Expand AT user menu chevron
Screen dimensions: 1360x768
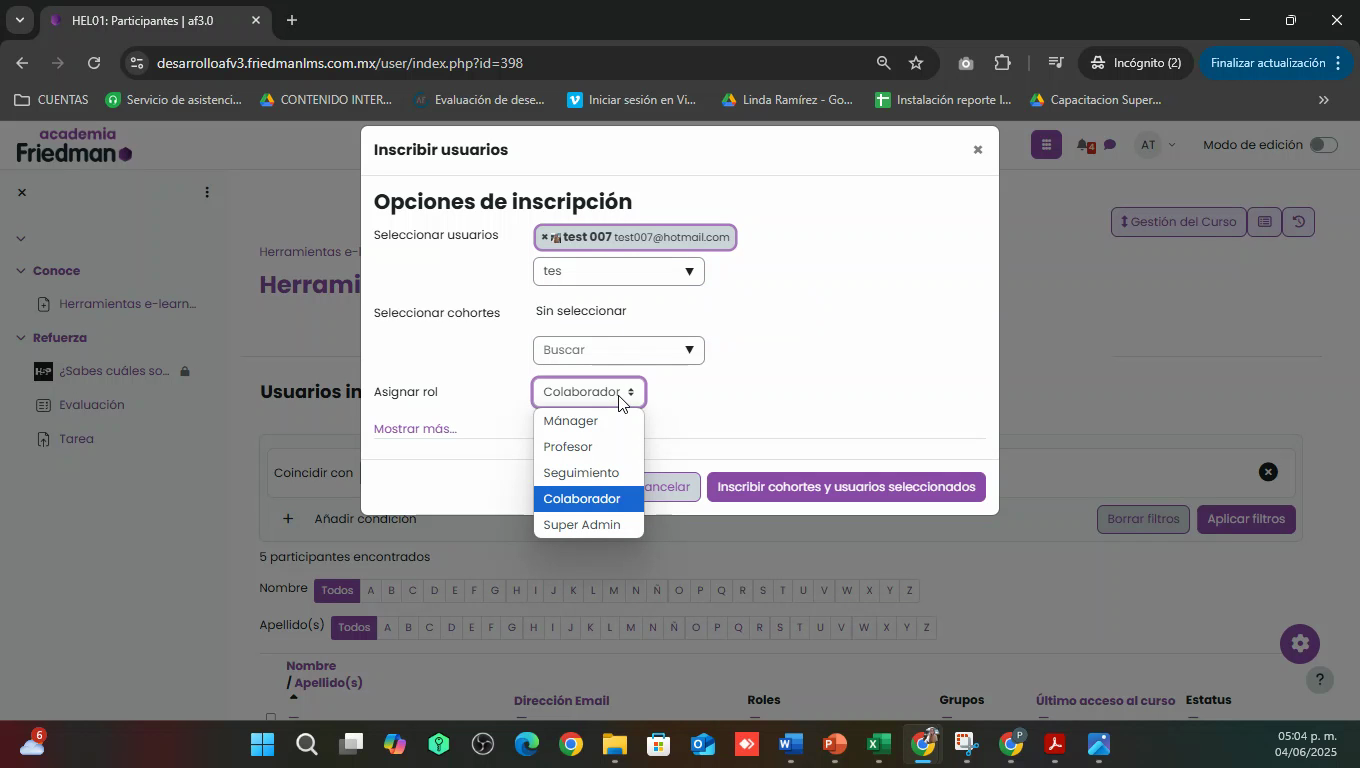click(1171, 146)
